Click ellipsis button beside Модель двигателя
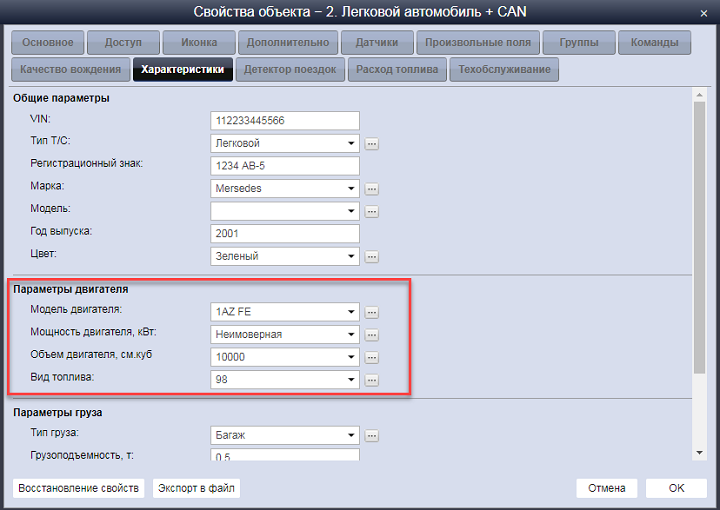 point(372,312)
